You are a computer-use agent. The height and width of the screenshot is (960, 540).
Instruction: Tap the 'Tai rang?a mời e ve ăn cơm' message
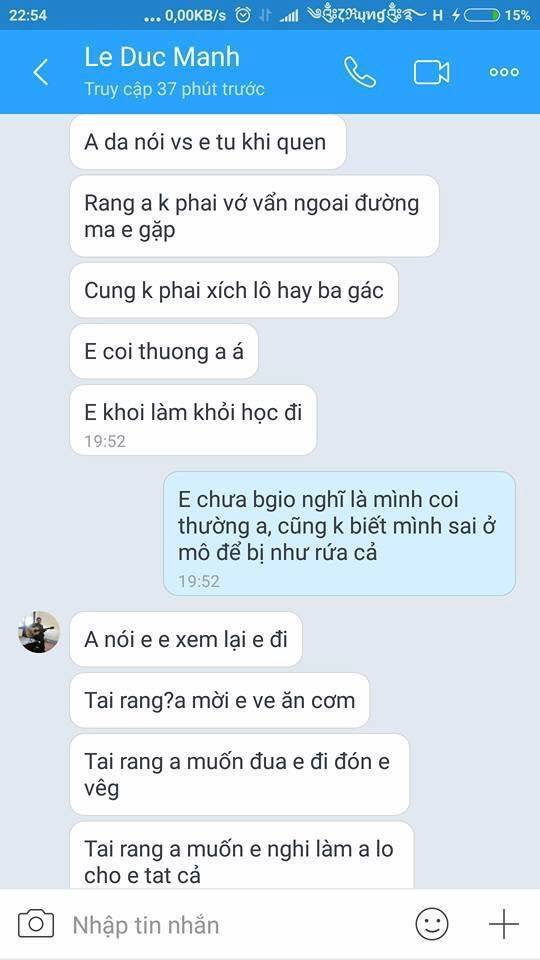tap(220, 700)
